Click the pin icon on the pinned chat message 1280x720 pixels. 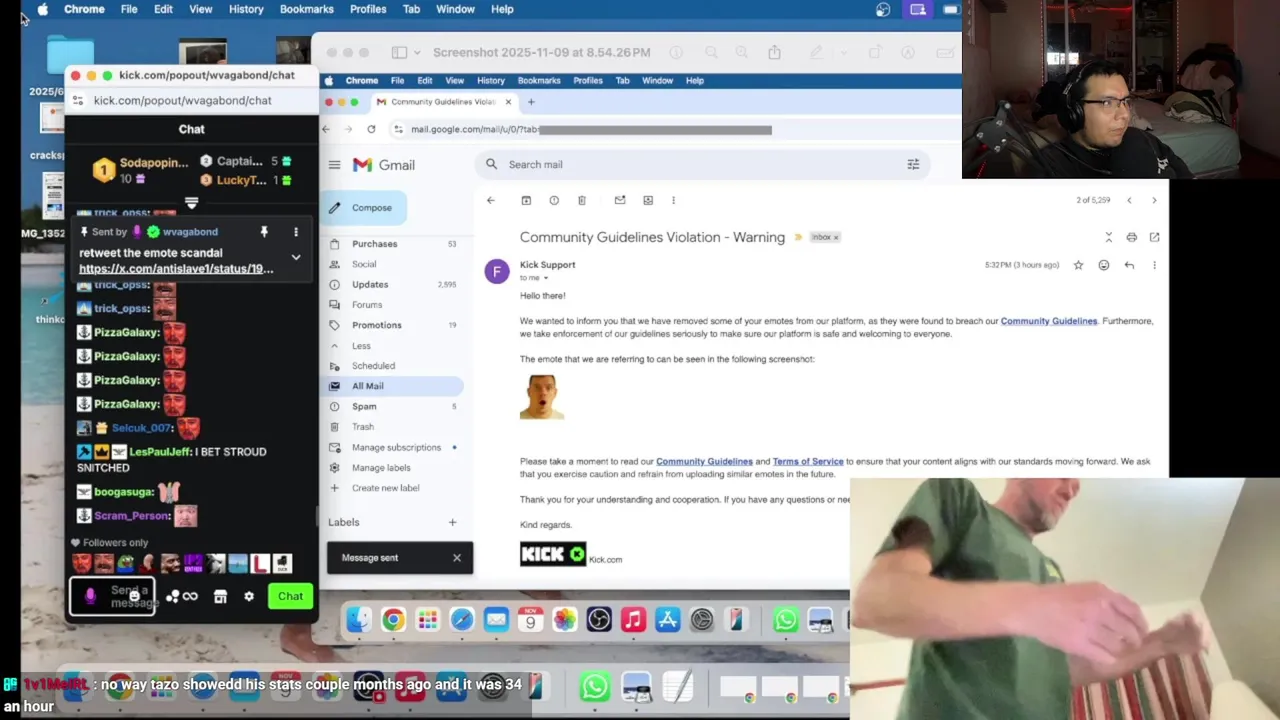point(264,232)
